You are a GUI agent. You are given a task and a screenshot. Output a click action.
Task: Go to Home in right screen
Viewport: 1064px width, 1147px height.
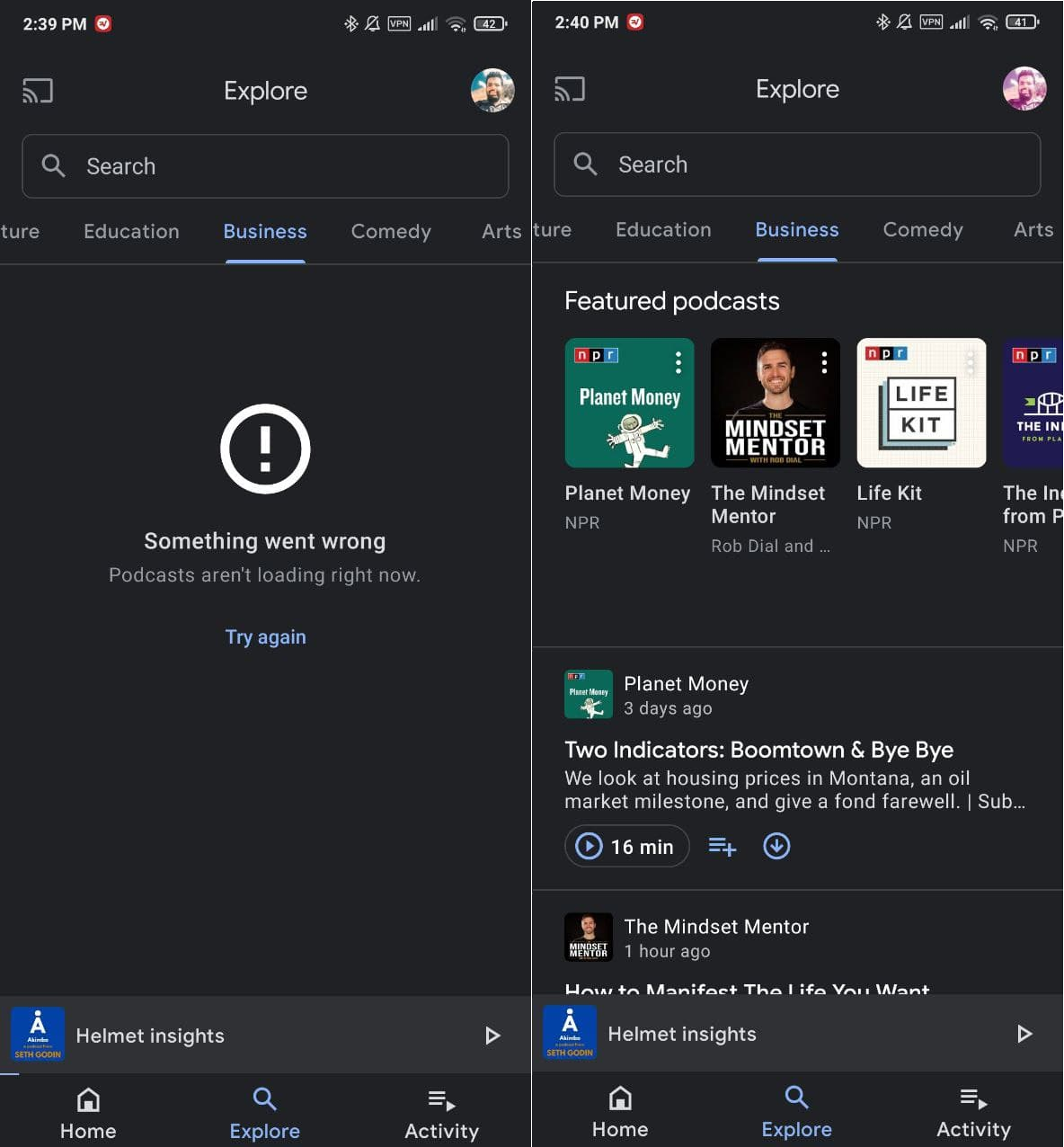620,1111
